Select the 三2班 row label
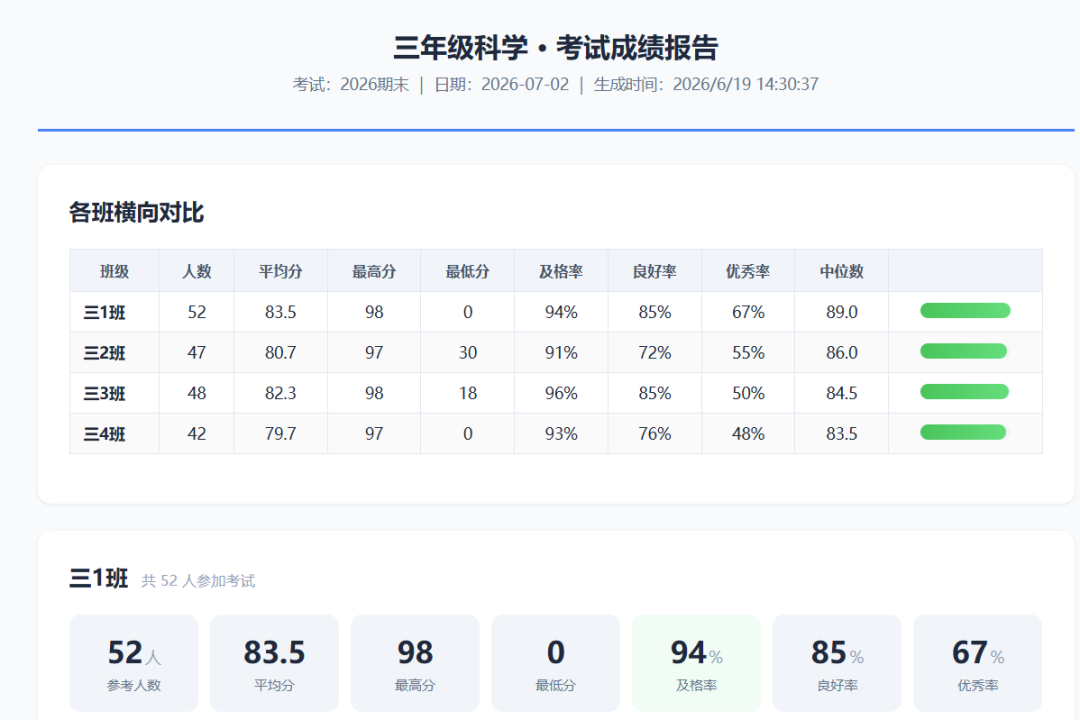This screenshot has width=1080, height=720. [105, 353]
